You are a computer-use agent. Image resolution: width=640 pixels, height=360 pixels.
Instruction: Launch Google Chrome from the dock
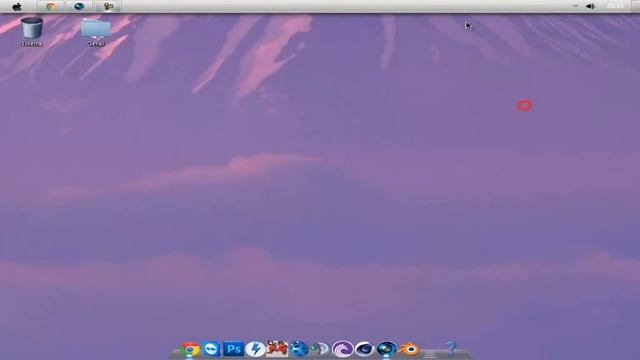coord(190,349)
